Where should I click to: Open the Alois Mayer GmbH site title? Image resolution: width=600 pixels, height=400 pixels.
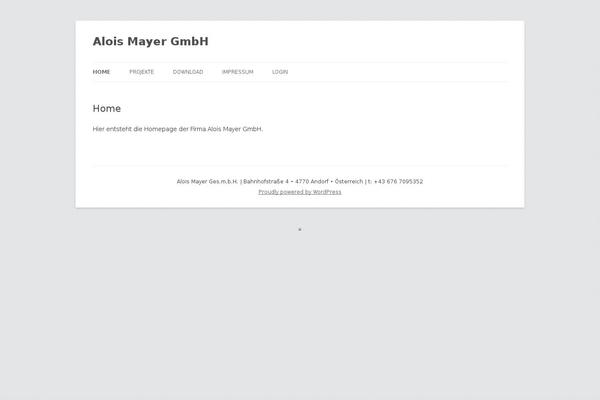pyautogui.click(x=150, y=41)
